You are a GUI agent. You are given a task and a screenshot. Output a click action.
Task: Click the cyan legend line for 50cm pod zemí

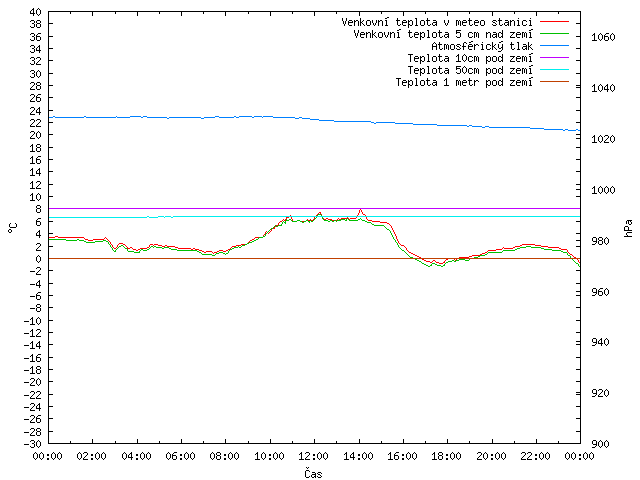[x=554, y=70]
